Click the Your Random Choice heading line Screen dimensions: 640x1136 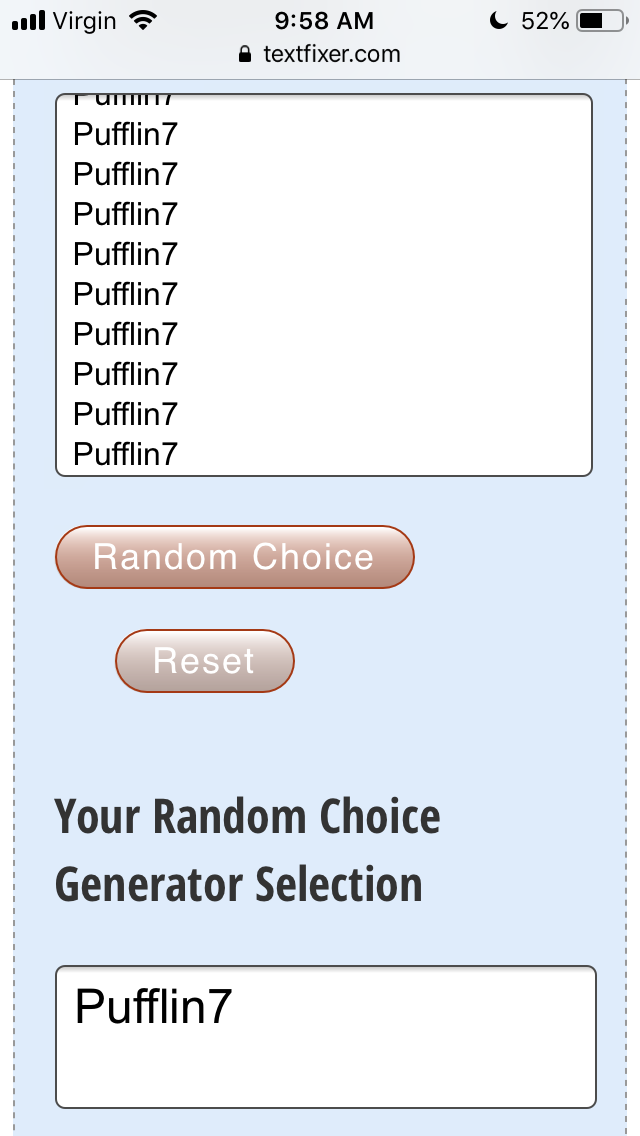[x=247, y=816]
